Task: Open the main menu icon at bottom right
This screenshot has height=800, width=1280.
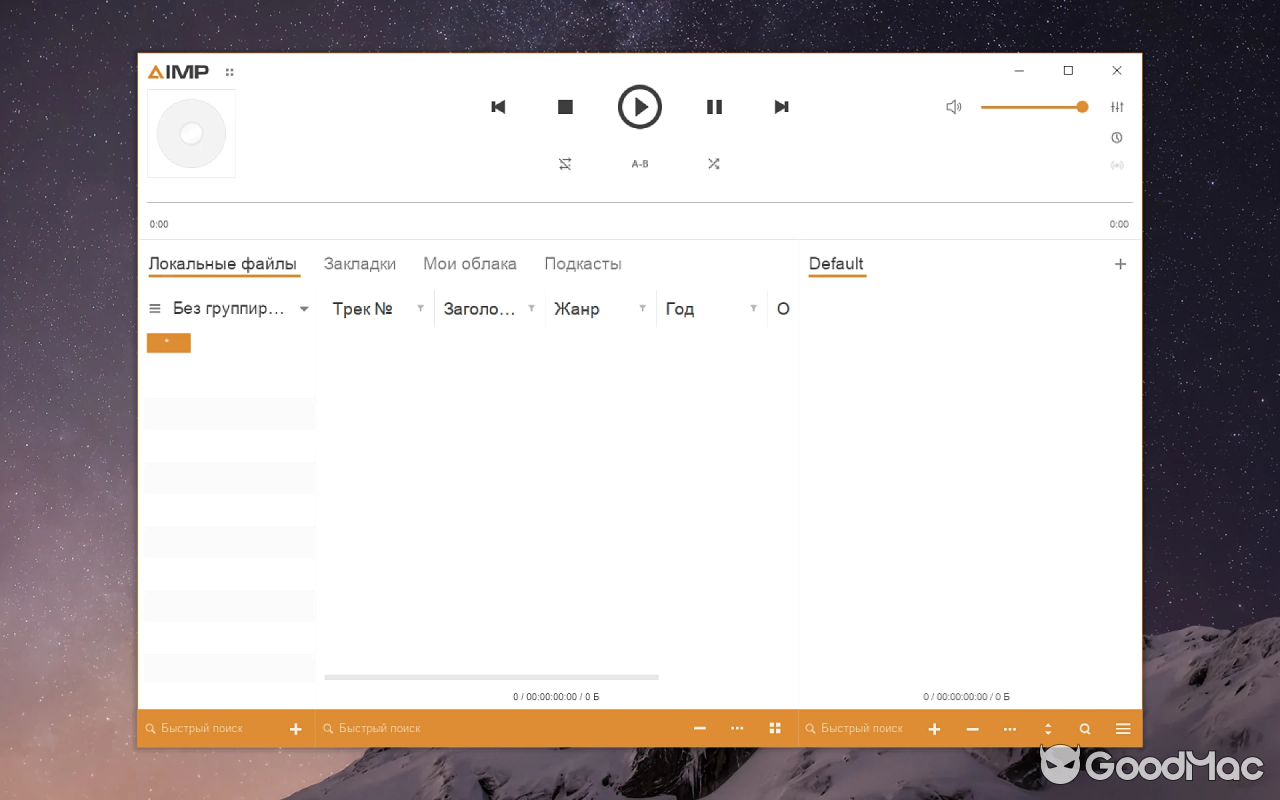Action: pyautogui.click(x=1122, y=728)
